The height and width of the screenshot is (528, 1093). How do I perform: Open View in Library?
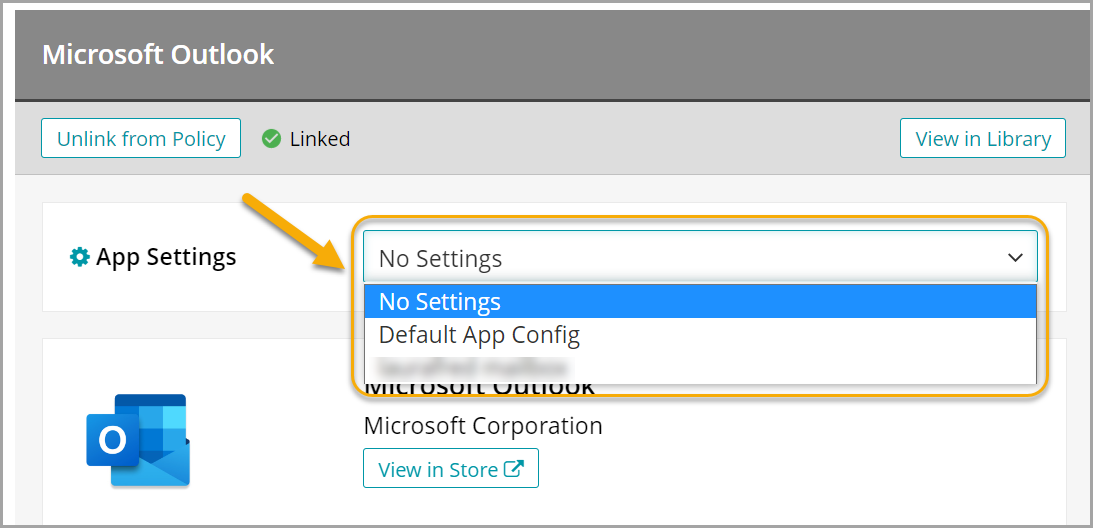982,139
